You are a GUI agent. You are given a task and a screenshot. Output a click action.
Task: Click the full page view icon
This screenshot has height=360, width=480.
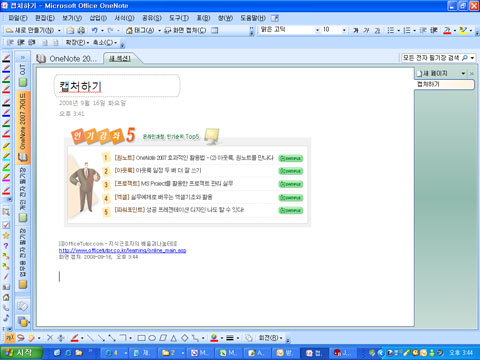click(x=215, y=31)
